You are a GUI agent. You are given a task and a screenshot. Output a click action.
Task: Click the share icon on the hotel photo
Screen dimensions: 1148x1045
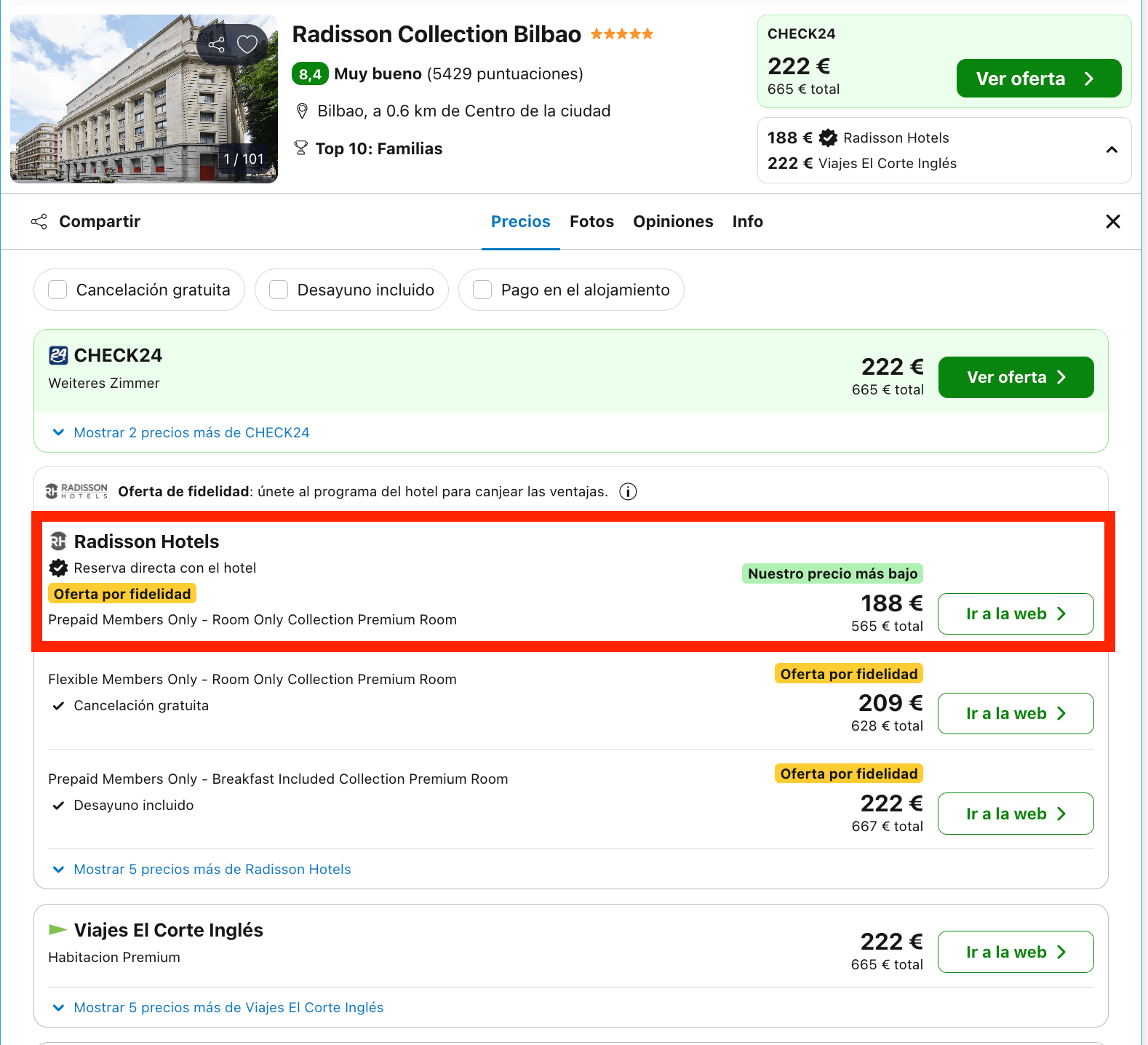[216, 44]
